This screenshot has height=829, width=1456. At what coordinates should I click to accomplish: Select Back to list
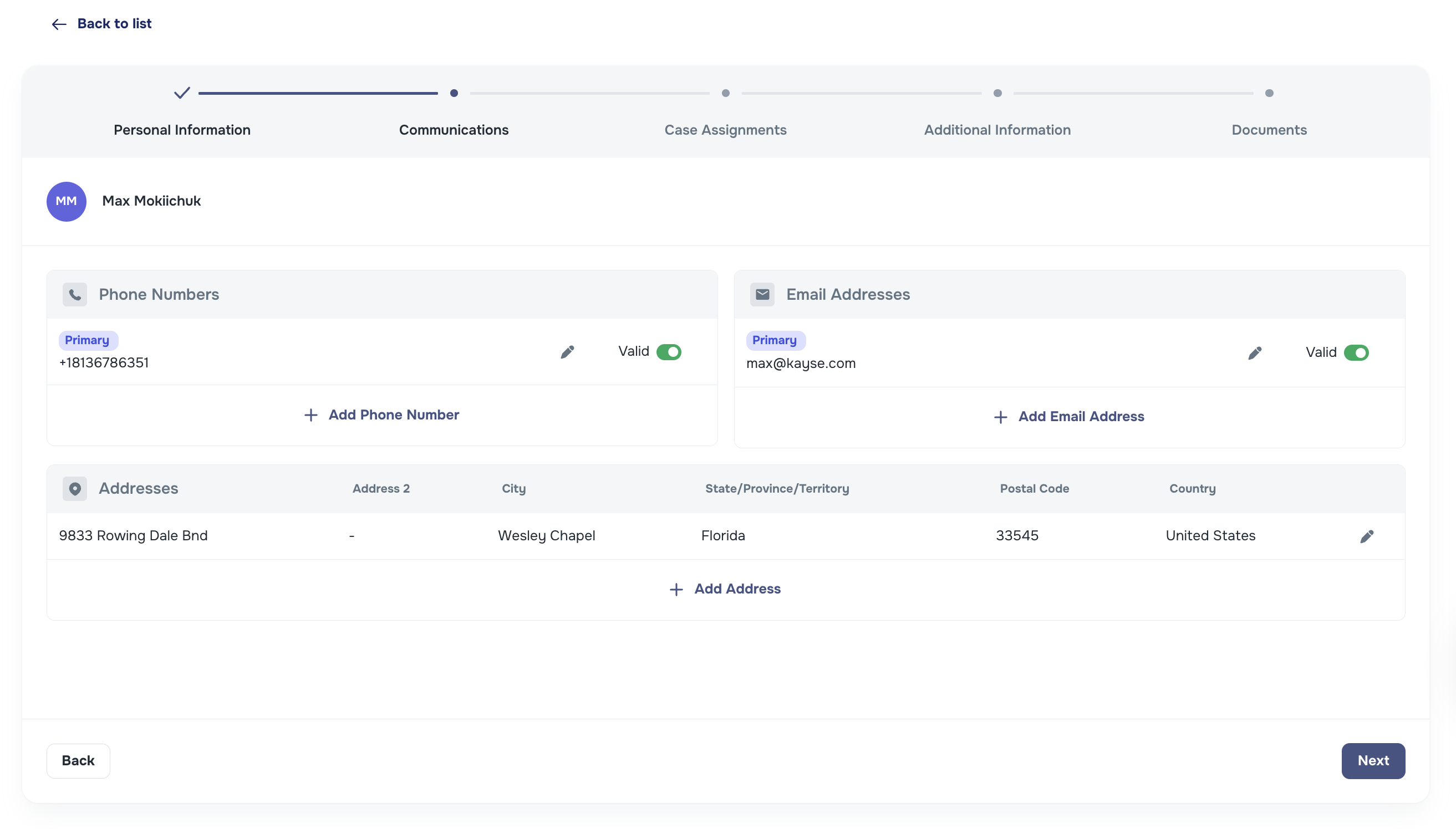[x=114, y=23]
